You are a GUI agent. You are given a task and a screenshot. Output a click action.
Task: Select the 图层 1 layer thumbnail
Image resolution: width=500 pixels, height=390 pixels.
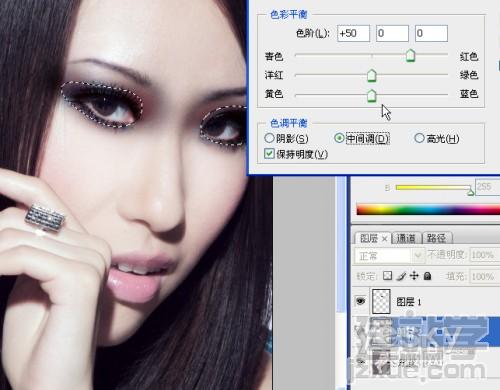[381, 302]
